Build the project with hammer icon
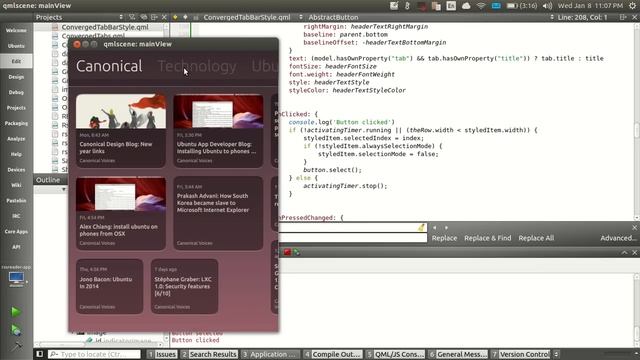This screenshot has height=360, width=640. [x=16, y=347]
